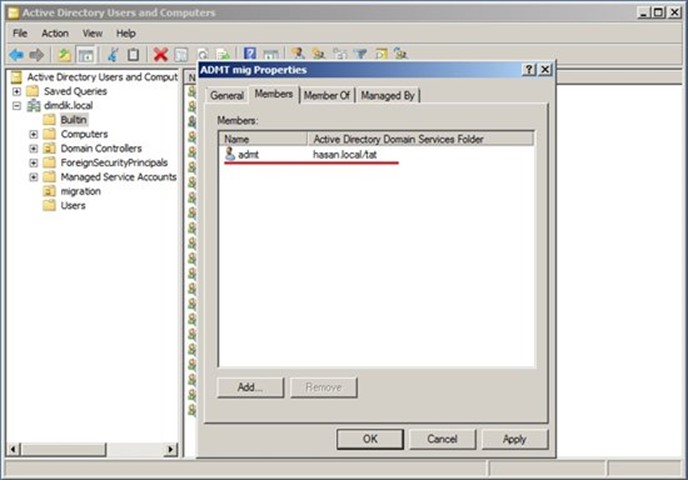Select the Saved Queries tree item
This screenshot has height=480, width=688.
[x=75, y=91]
